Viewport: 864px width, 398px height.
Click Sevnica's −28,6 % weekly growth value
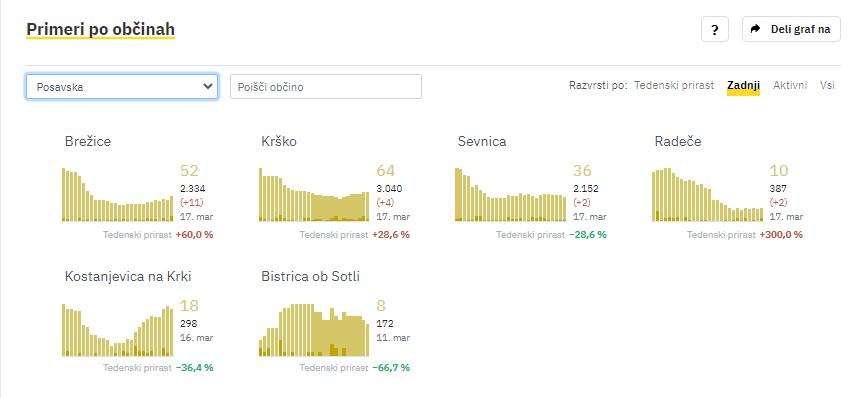(x=587, y=235)
